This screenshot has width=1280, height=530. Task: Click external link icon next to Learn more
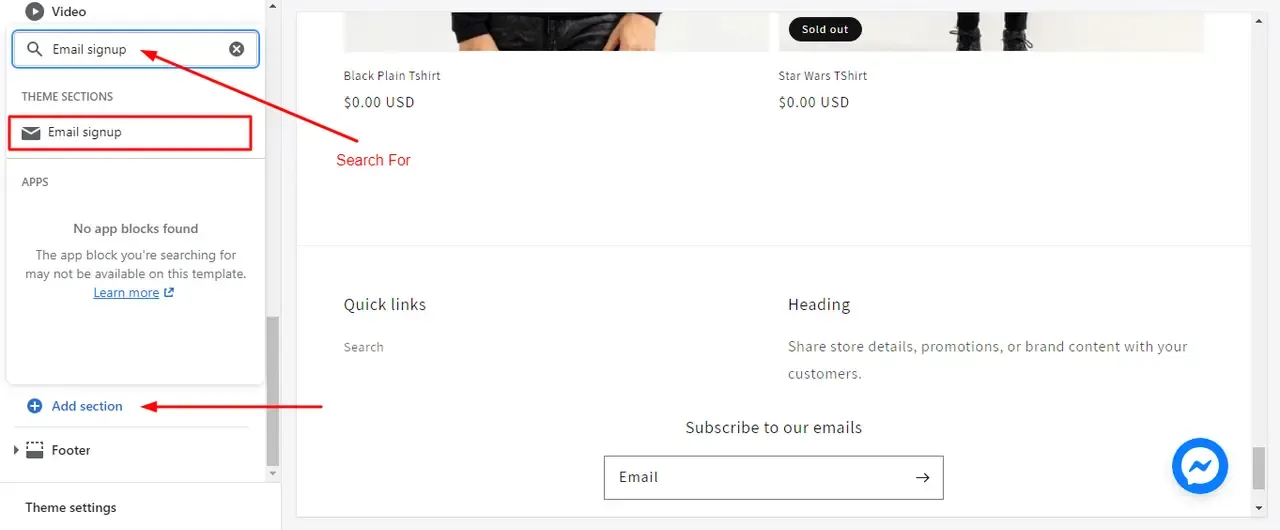click(169, 293)
